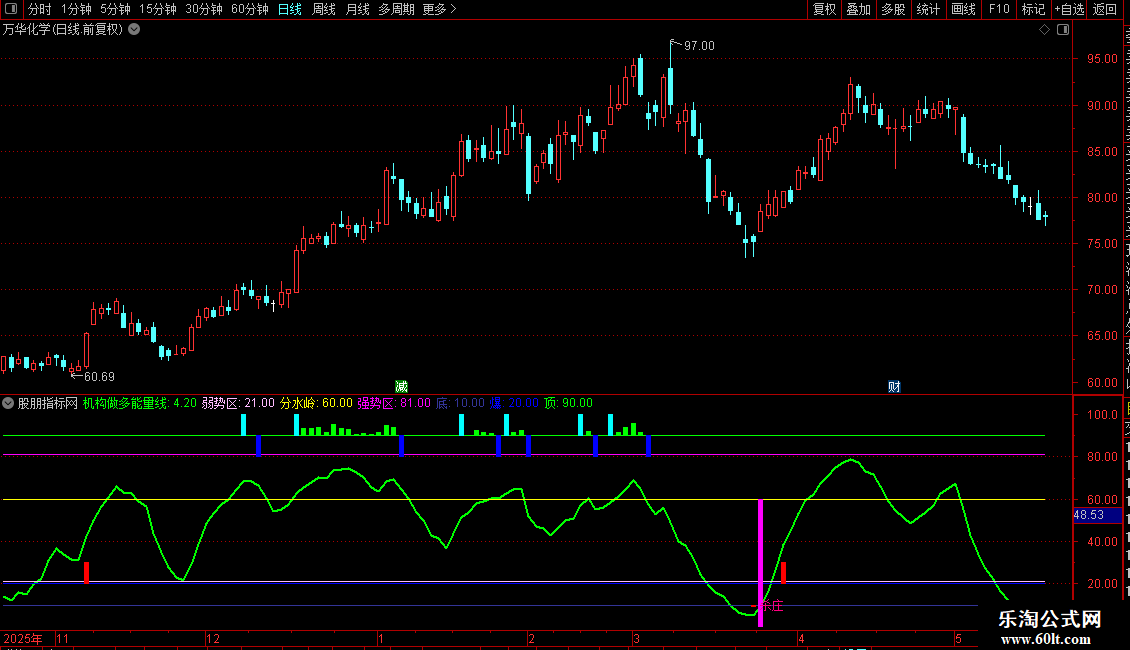Viewport: 1130px width, 650px height.
Task: Select the 30分钟 period
Action: 204,9
